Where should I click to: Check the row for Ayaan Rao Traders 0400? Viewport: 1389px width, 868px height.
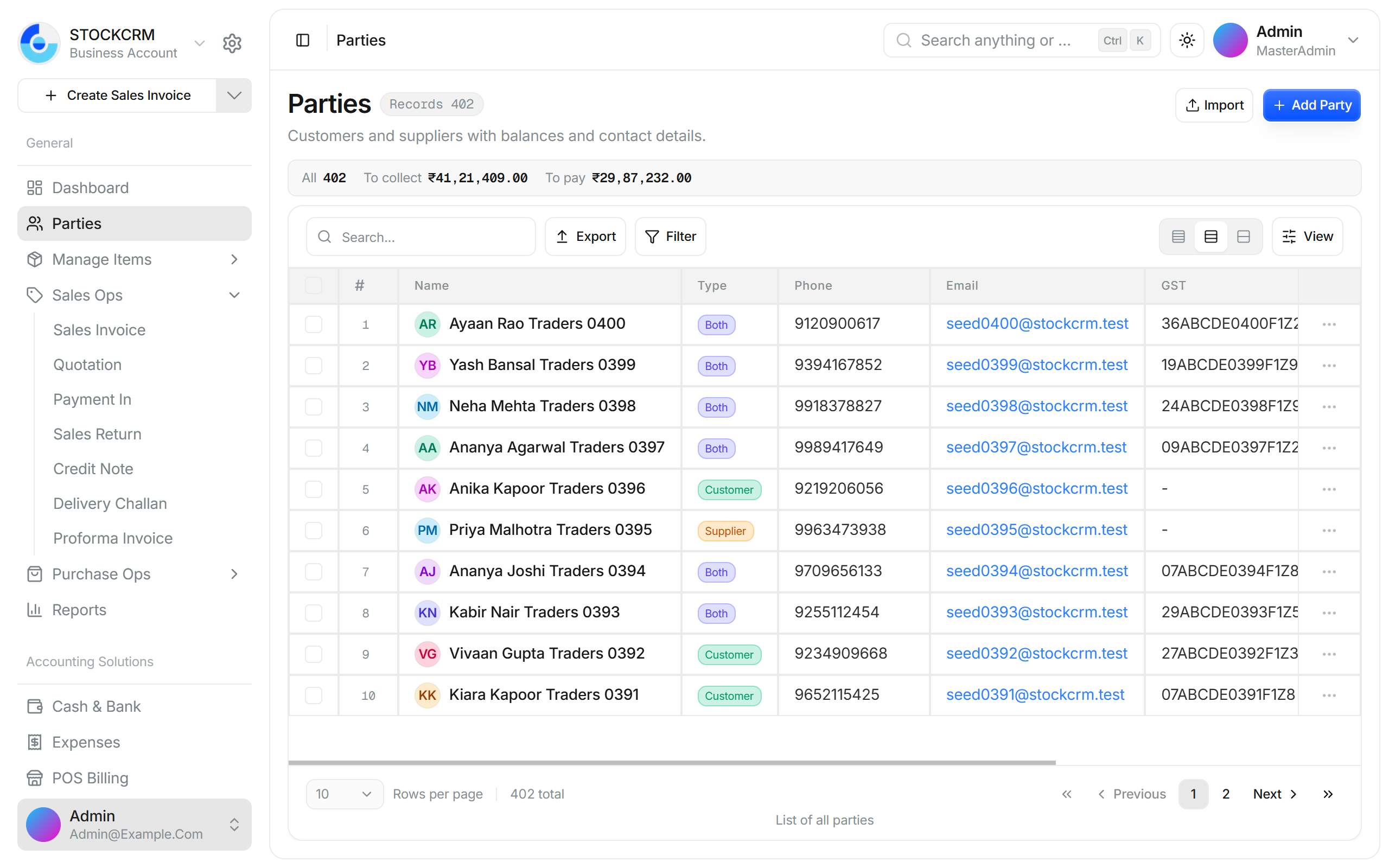tap(314, 324)
